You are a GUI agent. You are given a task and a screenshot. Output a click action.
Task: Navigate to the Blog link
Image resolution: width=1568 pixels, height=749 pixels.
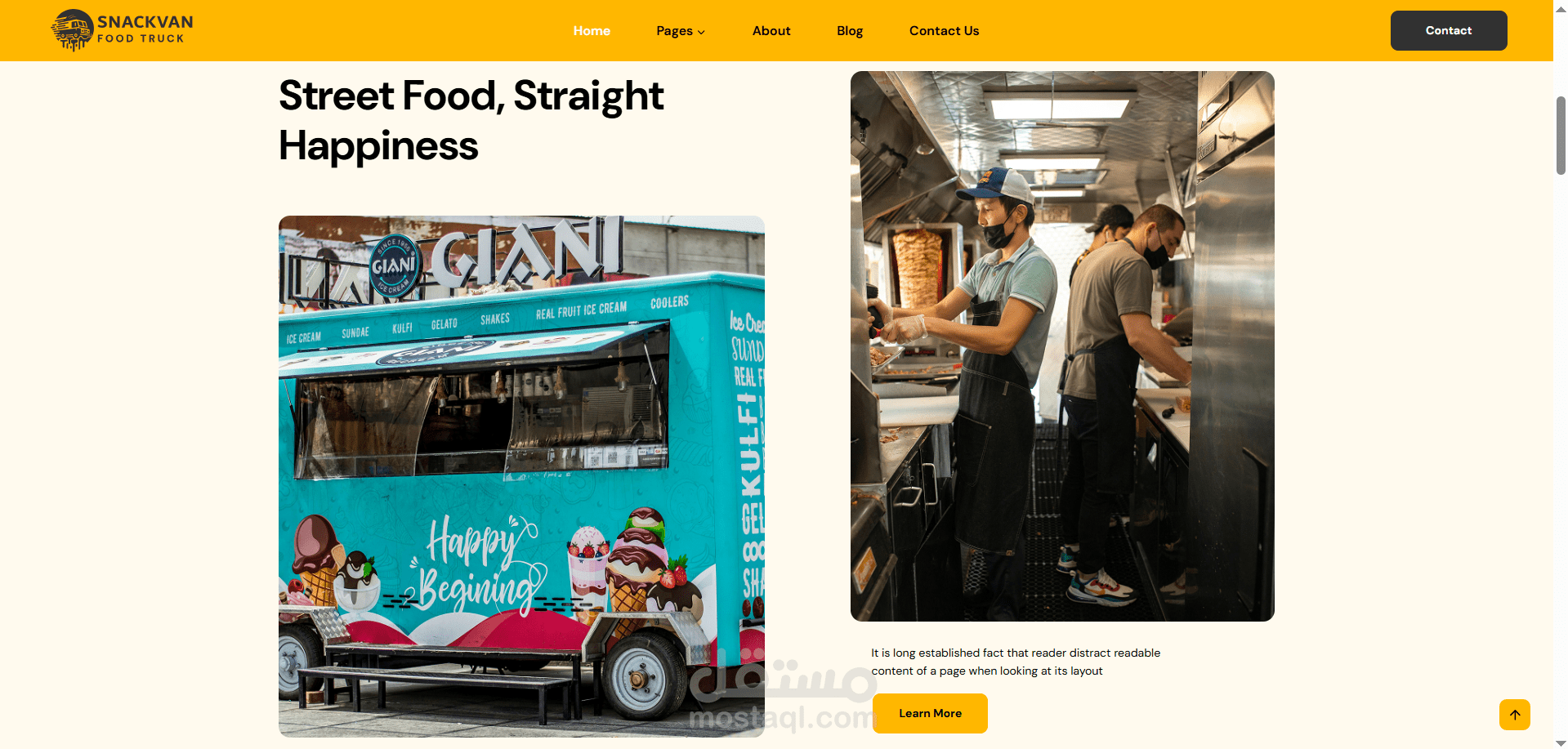850,30
